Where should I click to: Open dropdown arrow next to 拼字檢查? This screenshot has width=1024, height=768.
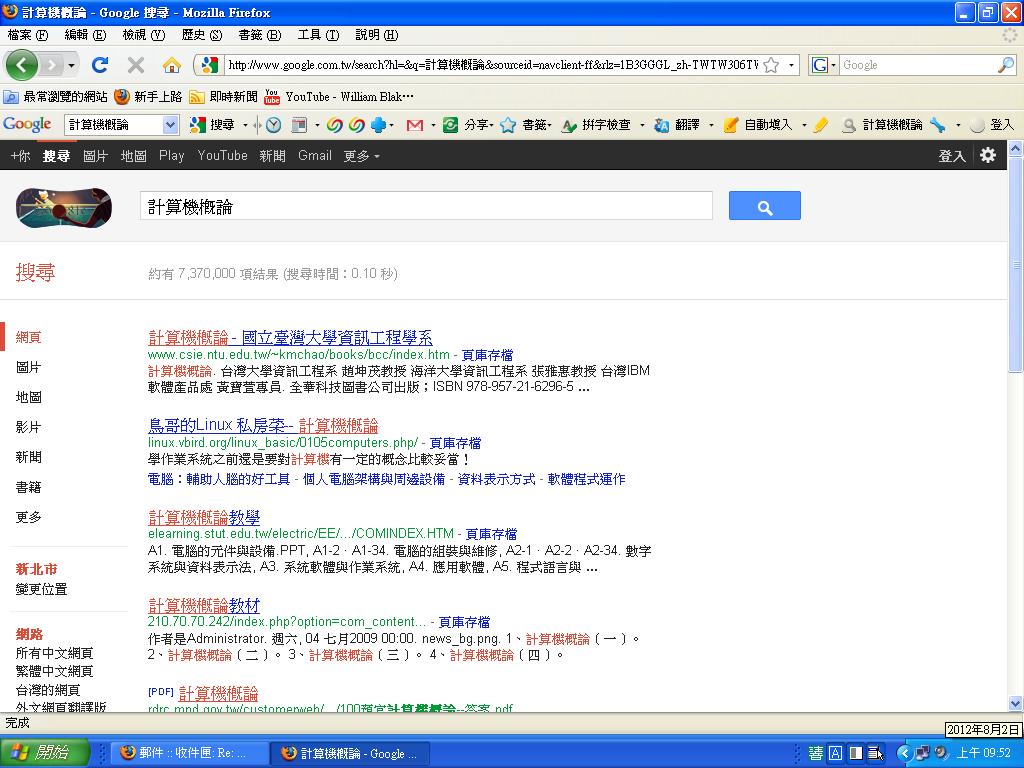click(x=642, y=125)
